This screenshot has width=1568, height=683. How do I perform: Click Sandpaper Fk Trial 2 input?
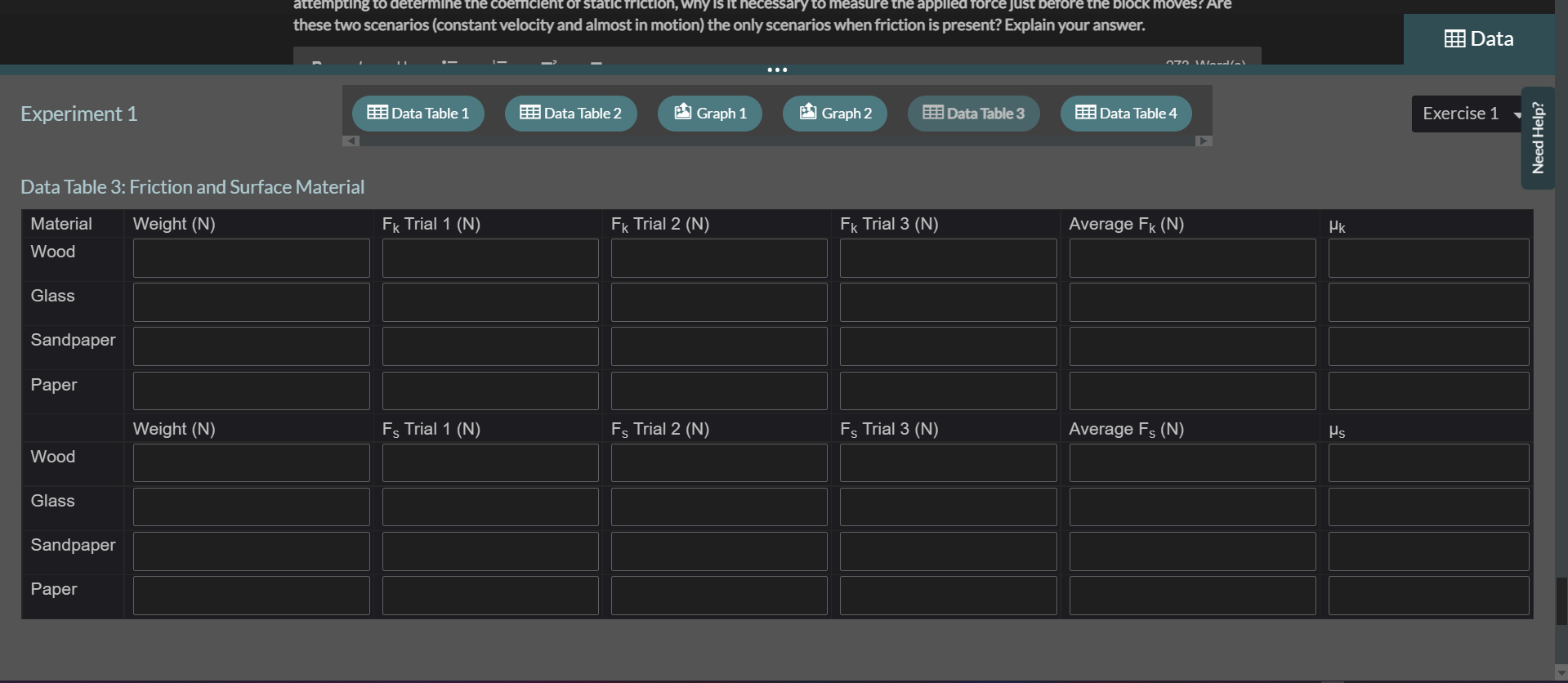719,346
